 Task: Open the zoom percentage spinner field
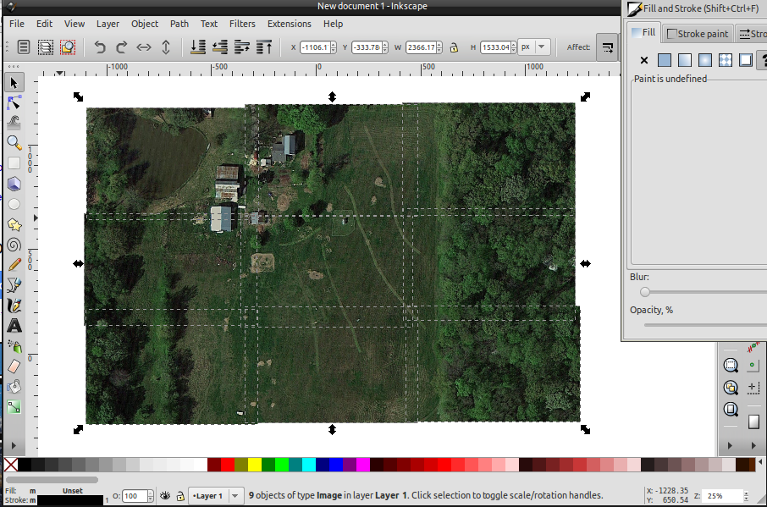coord(718,496)
